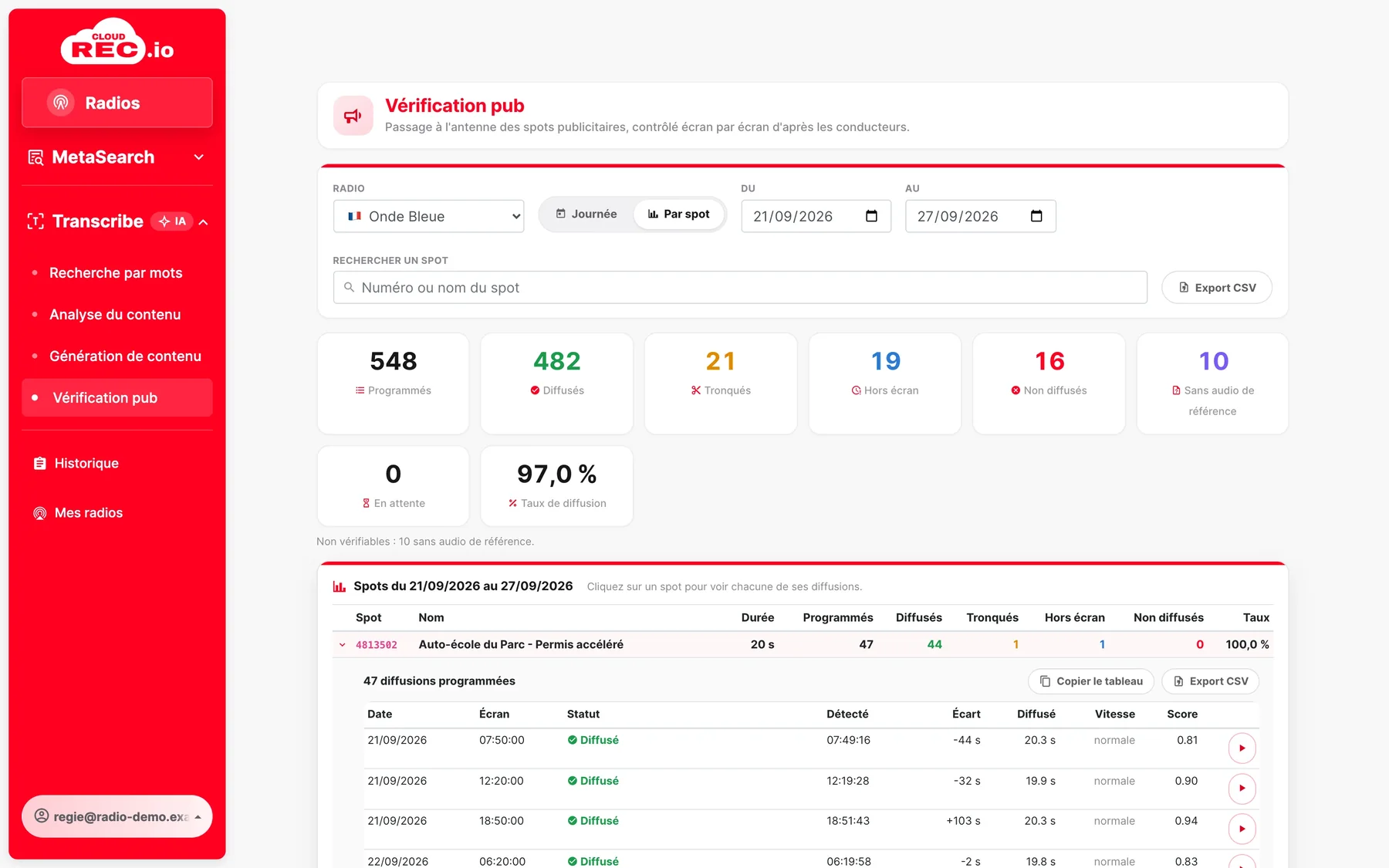Click the bar chart icon beside Spots title
Screen dimensions: 1389x868
pyautogui.click(x=339, y=586)
